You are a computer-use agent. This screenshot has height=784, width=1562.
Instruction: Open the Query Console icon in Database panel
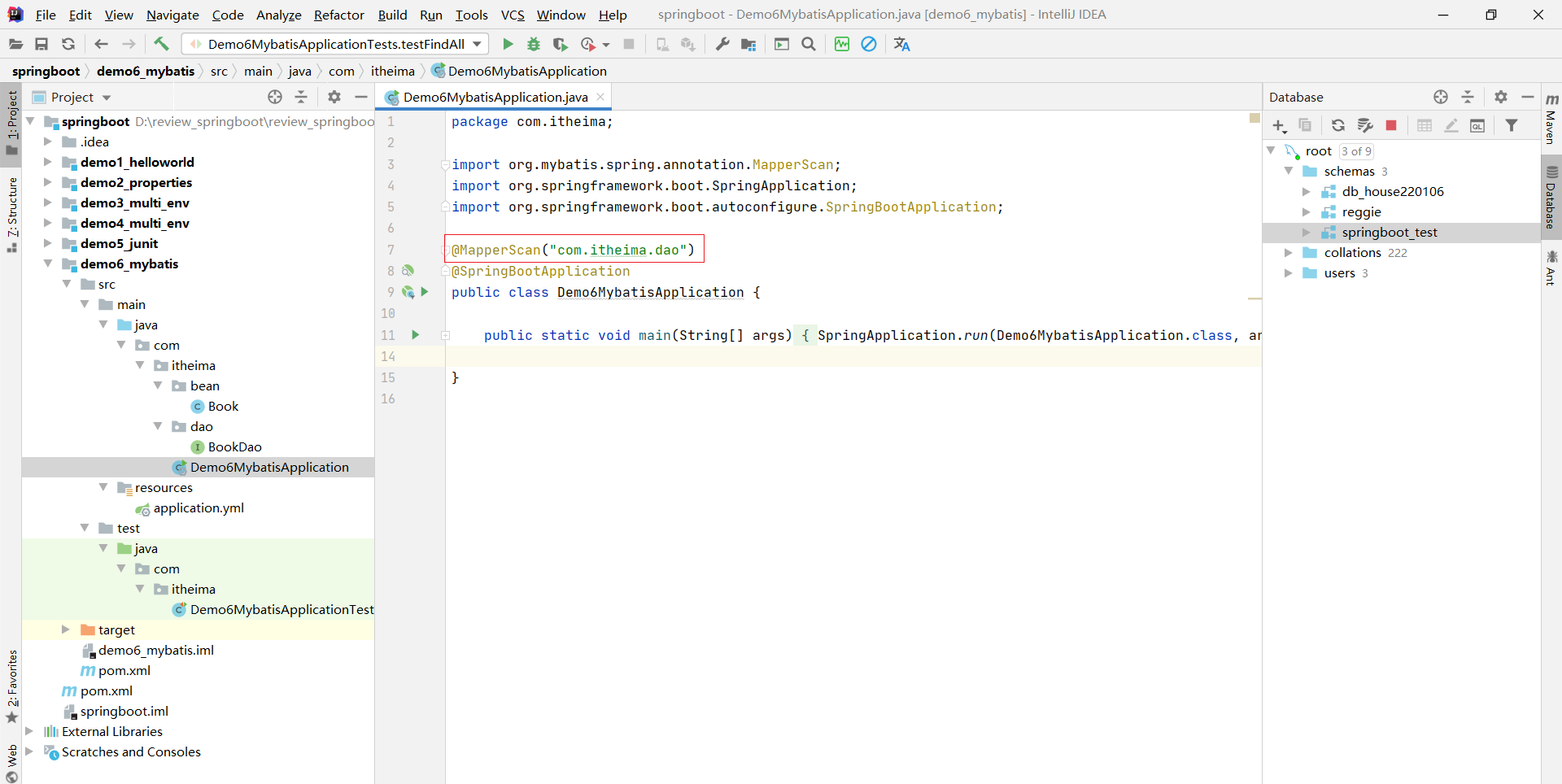(x=1477, y=125)
